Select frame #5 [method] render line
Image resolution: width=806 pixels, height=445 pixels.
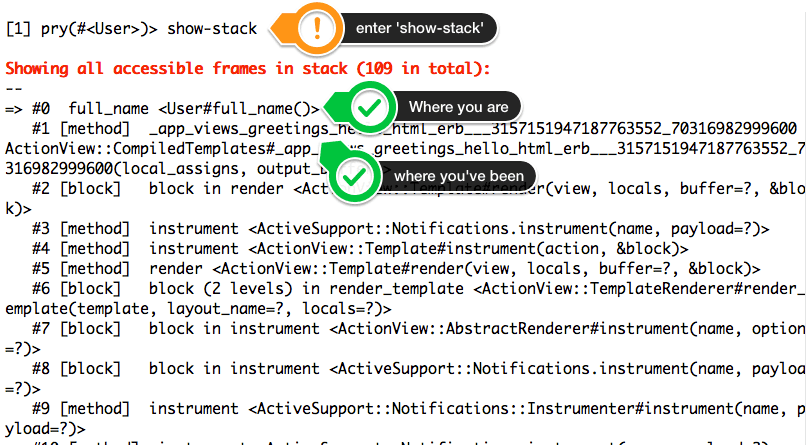pyautogui.click(x=396, y=269)
